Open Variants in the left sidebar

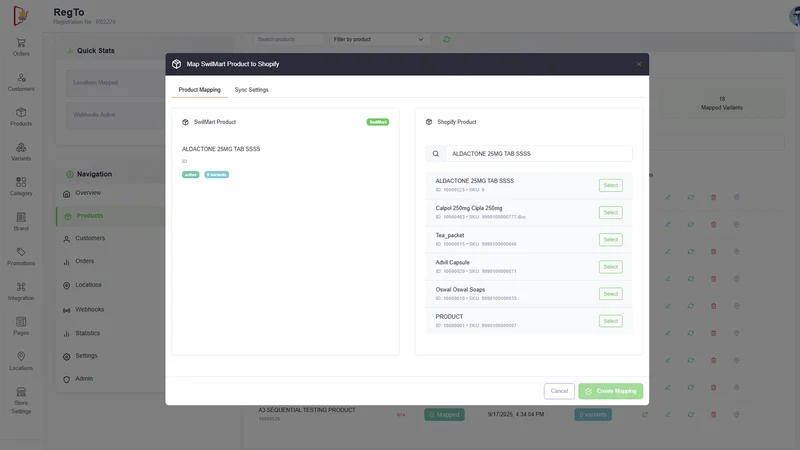(x=21, y=152)
